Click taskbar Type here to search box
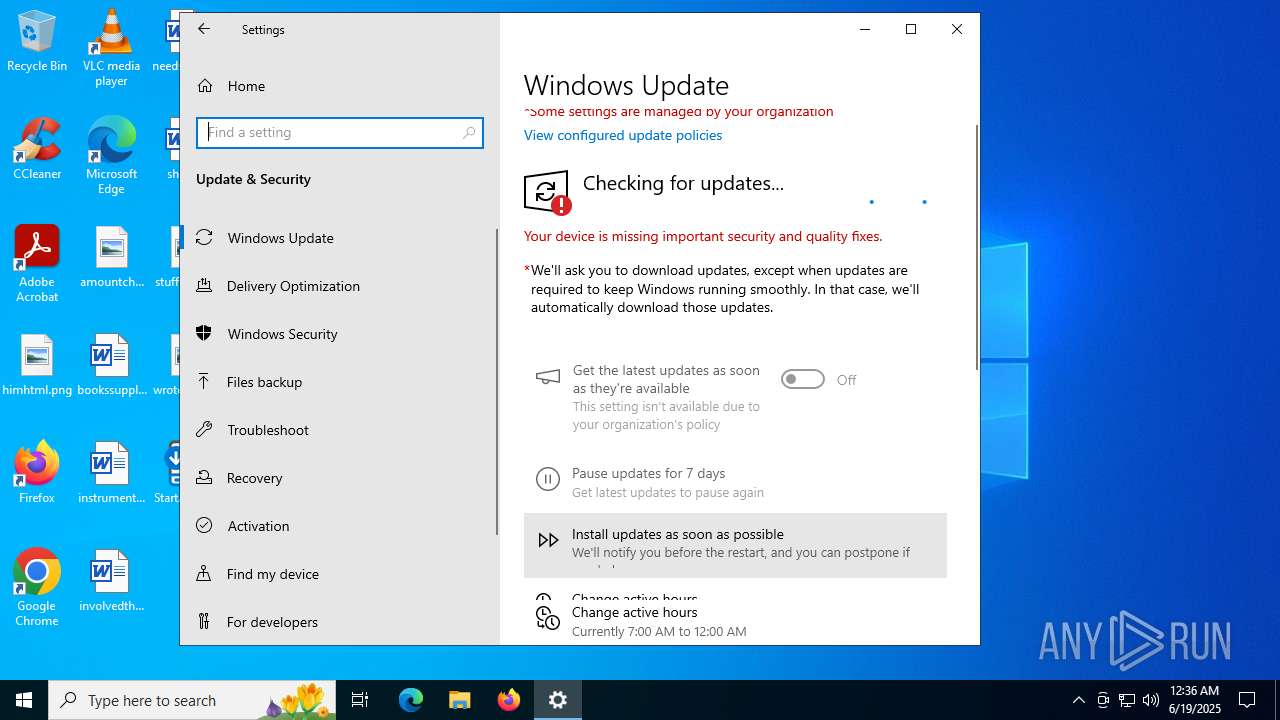Image resolution: width=1280 pixels, height=720 pixels. 193,700
